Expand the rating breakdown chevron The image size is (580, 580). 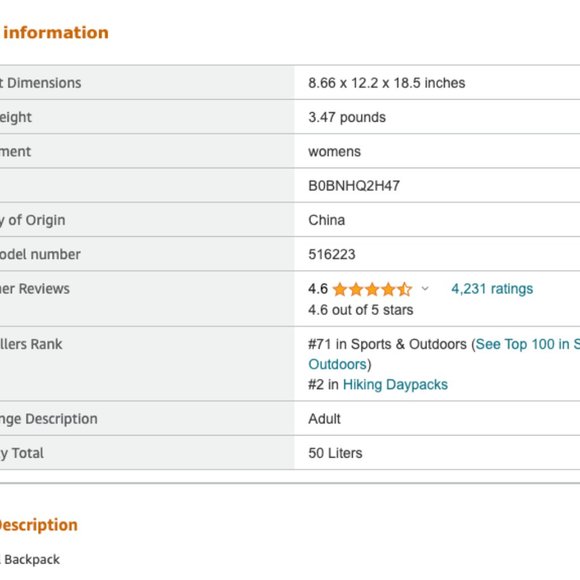click(425, 289)
